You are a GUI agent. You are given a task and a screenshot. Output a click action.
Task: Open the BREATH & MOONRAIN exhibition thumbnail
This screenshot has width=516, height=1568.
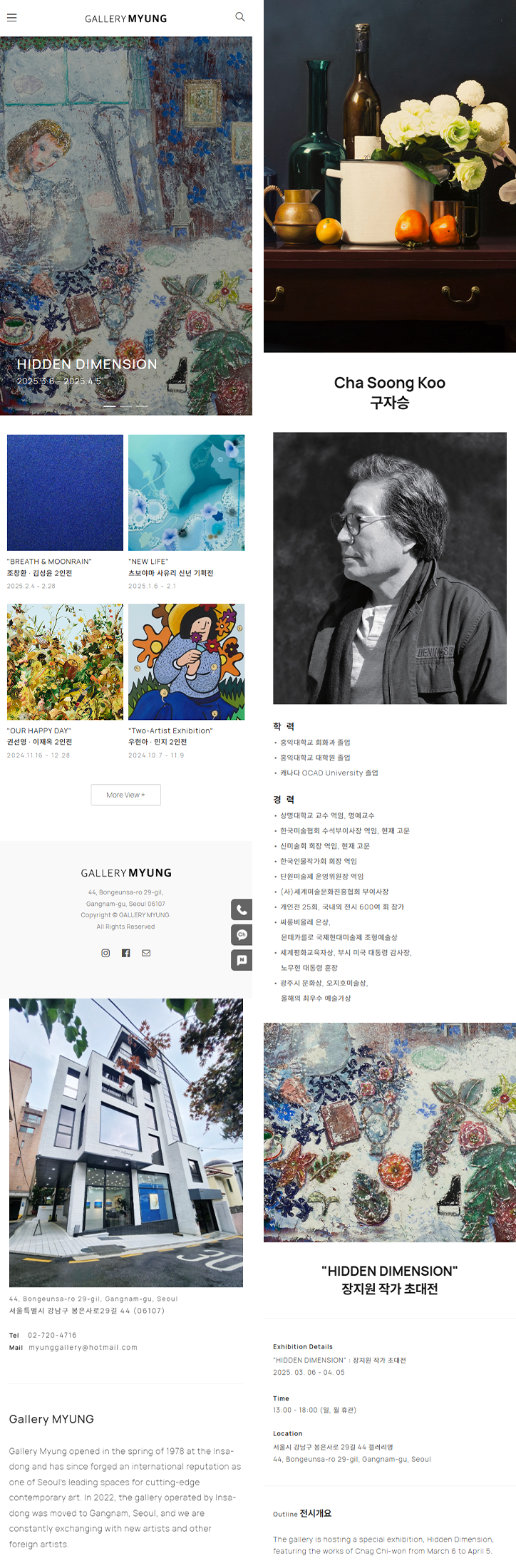pyautogui.click(x=65, y=492)
